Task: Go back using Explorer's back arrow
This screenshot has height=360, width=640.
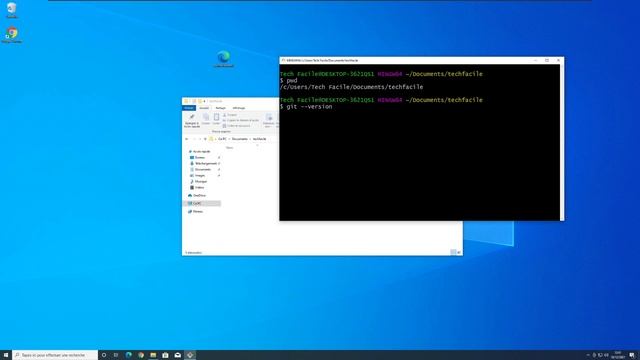Action: point(187,139)
